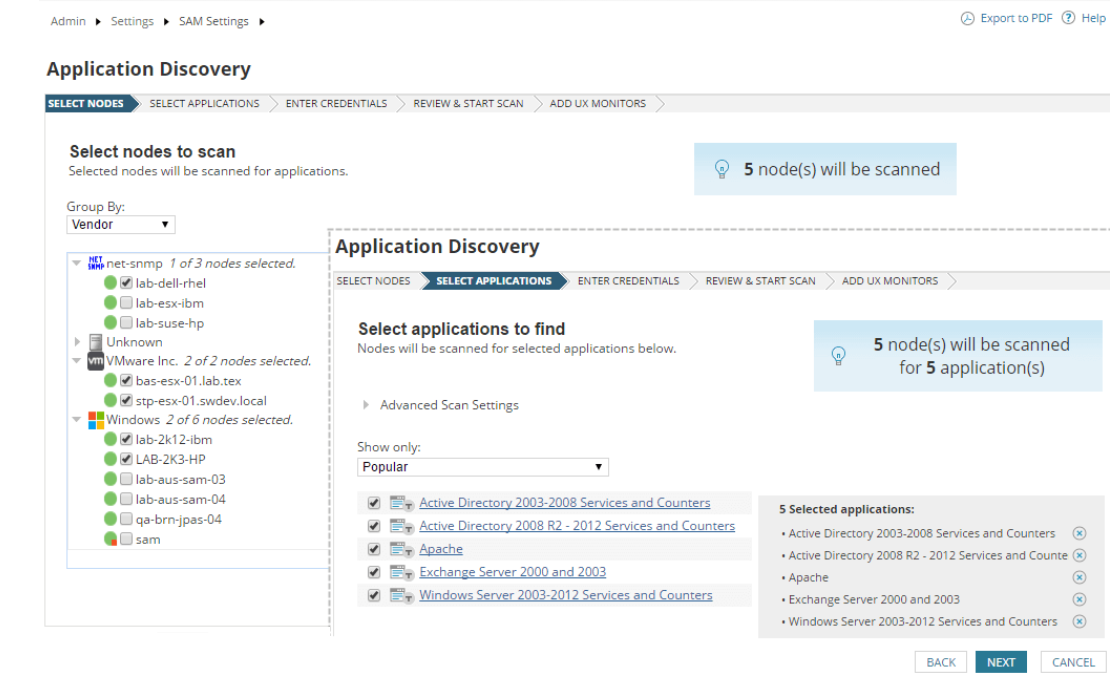Select the sam node label

coord(148,539)
